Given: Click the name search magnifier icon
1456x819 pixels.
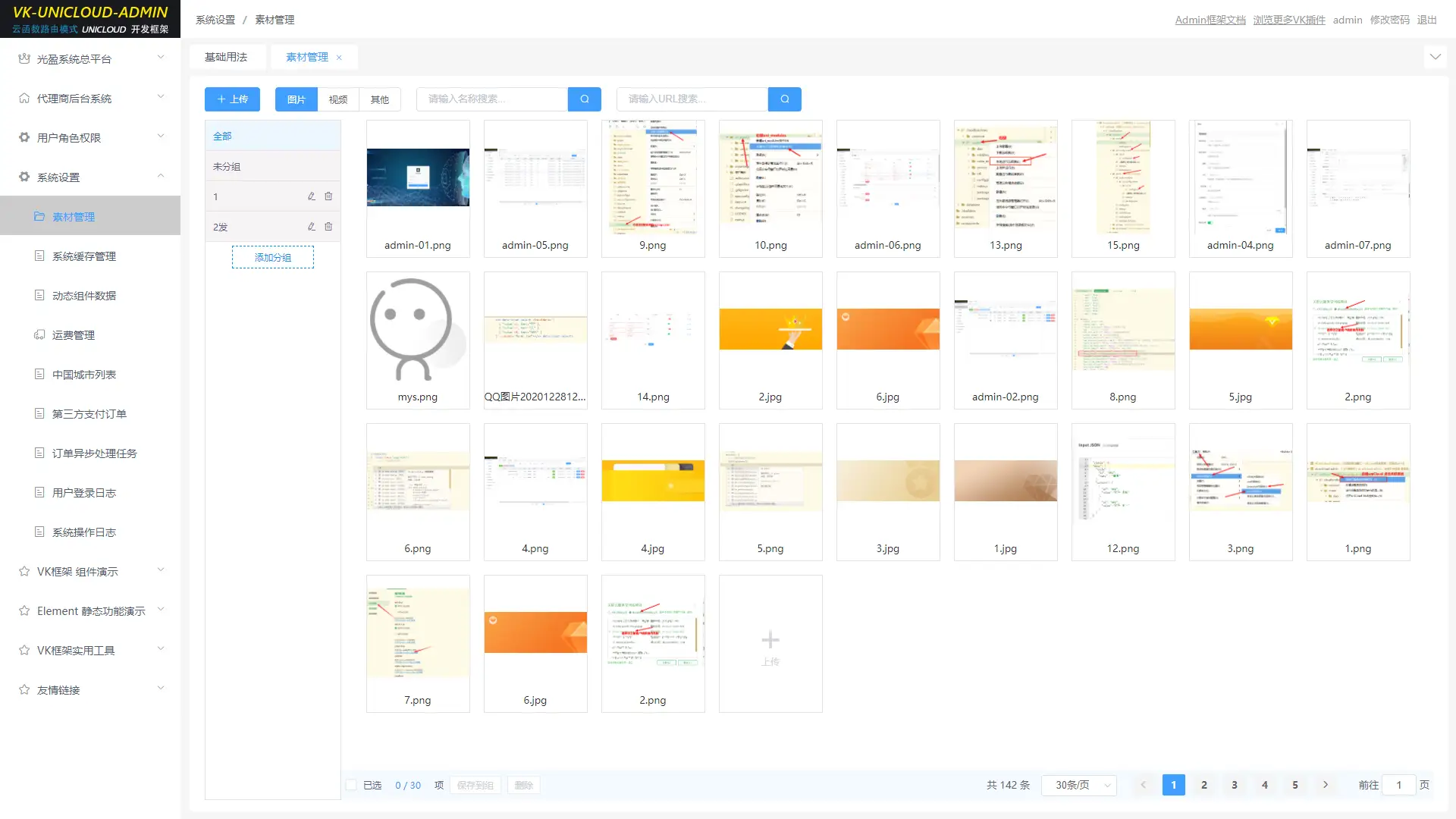Looking at the screenshot, I should [x=584, y=99].
